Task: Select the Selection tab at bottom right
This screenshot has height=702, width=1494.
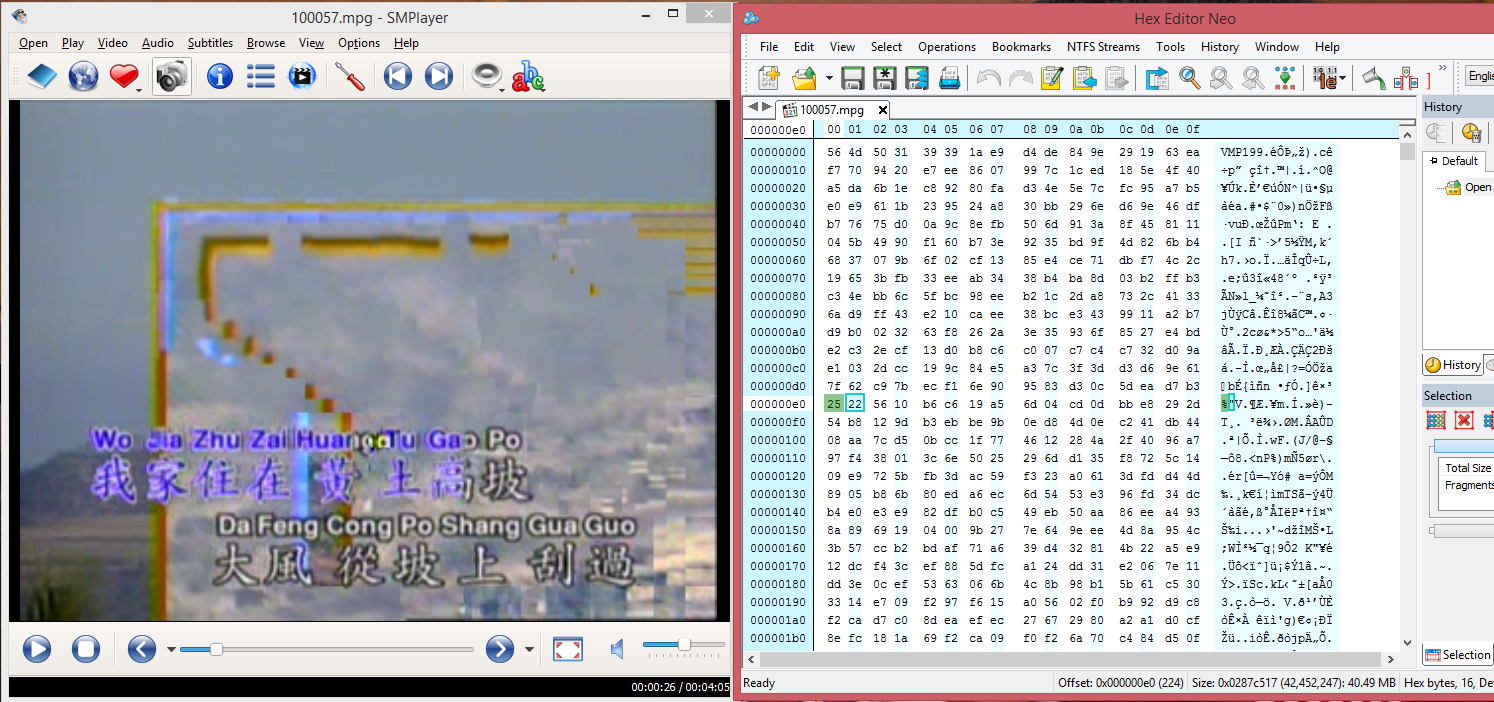Action: (1457, 655)
